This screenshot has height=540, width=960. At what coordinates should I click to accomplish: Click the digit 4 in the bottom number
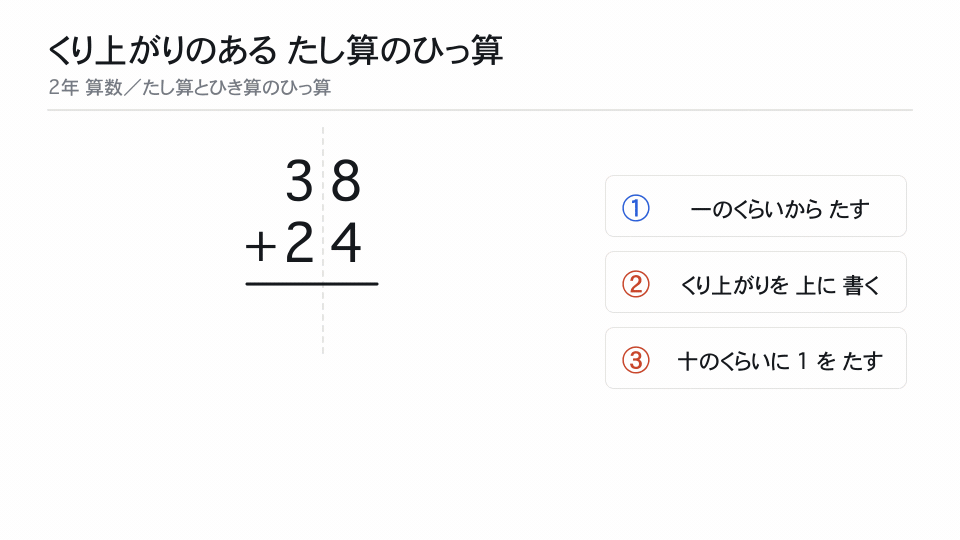tap(346, 243)
